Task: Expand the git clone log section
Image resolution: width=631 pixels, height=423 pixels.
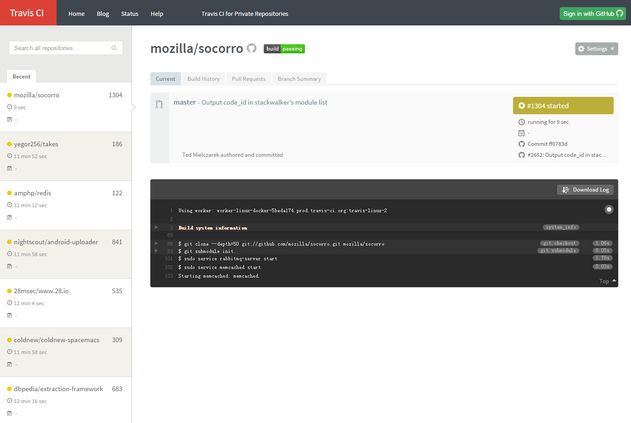Action: click(x=156, y=243)
